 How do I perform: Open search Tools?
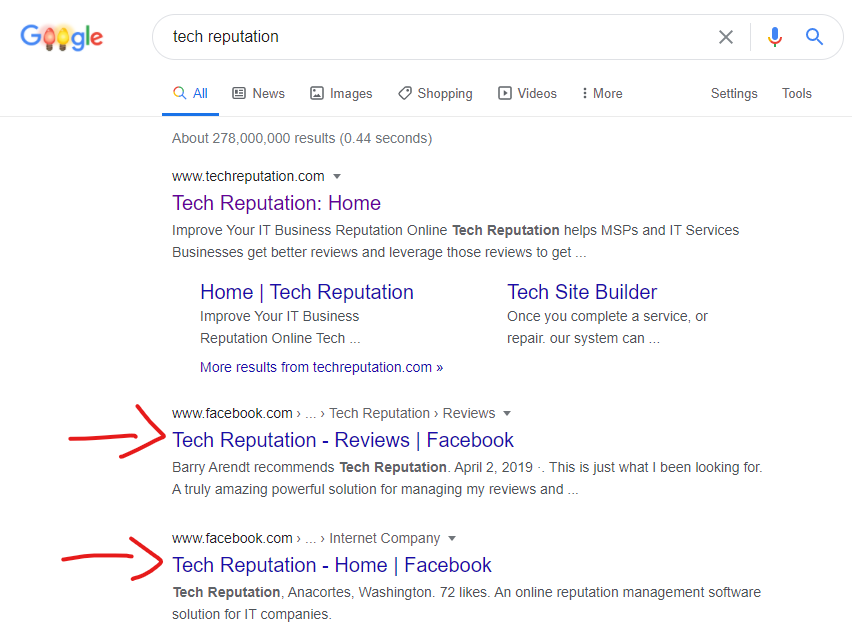click(797, 93)
